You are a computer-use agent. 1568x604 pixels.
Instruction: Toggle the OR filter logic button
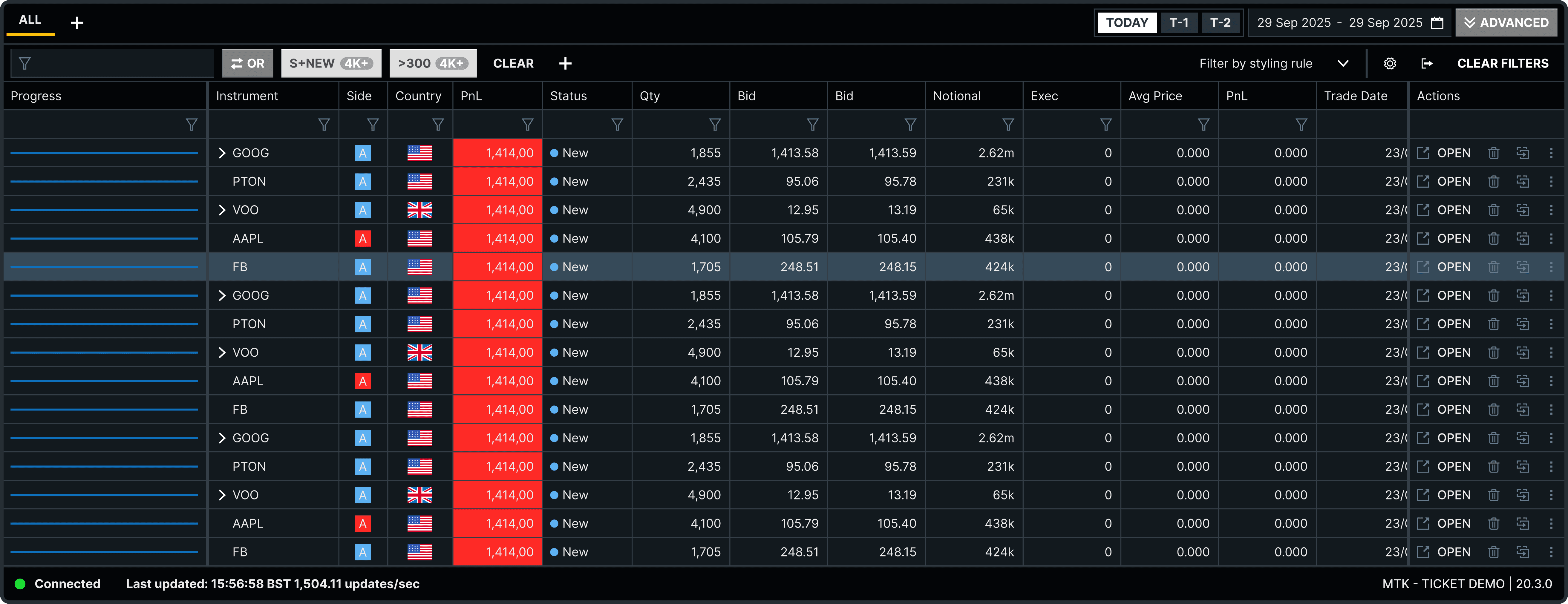[247, 63]
